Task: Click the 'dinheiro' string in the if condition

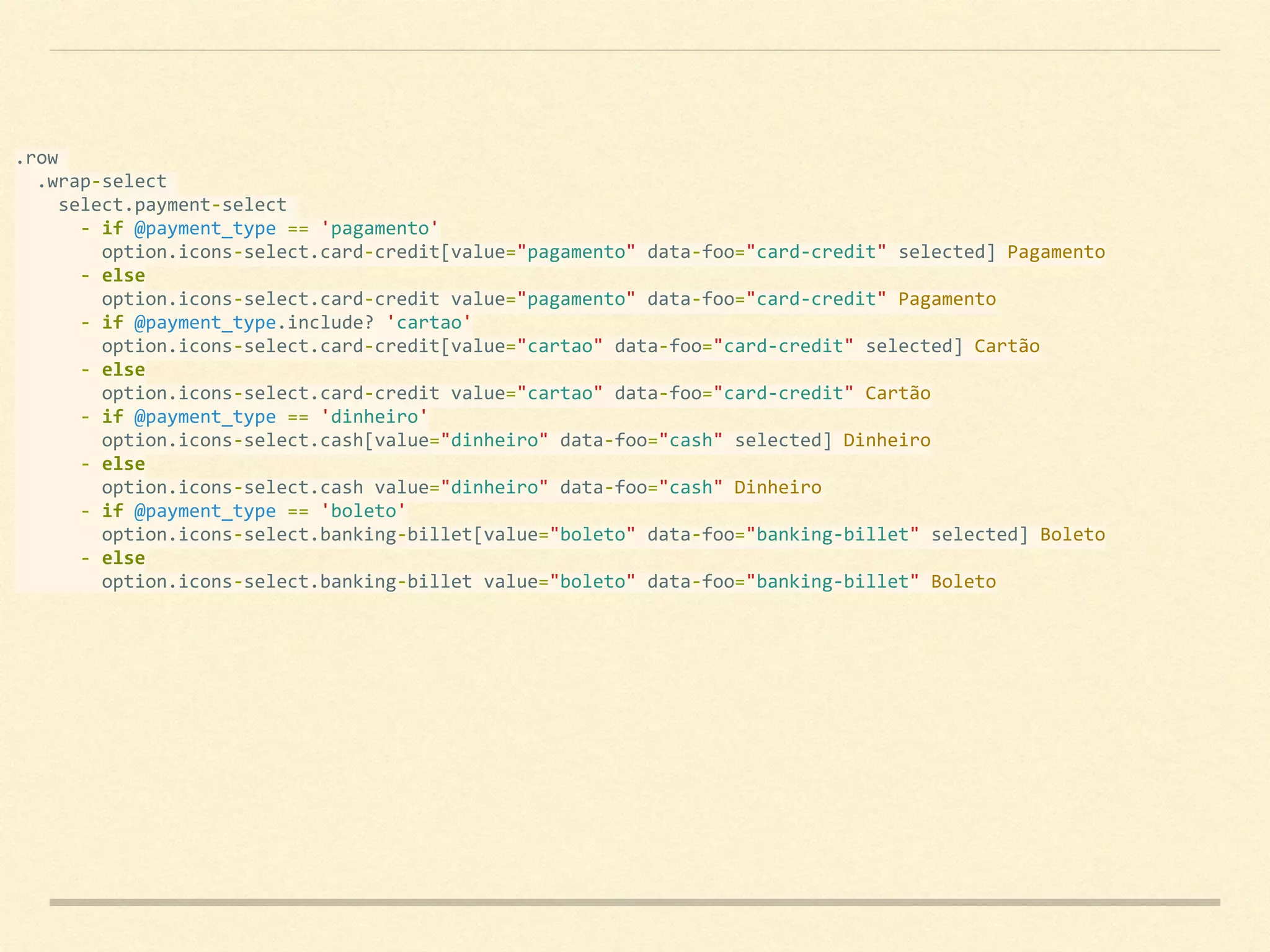Action: click(x=374, y=417)
